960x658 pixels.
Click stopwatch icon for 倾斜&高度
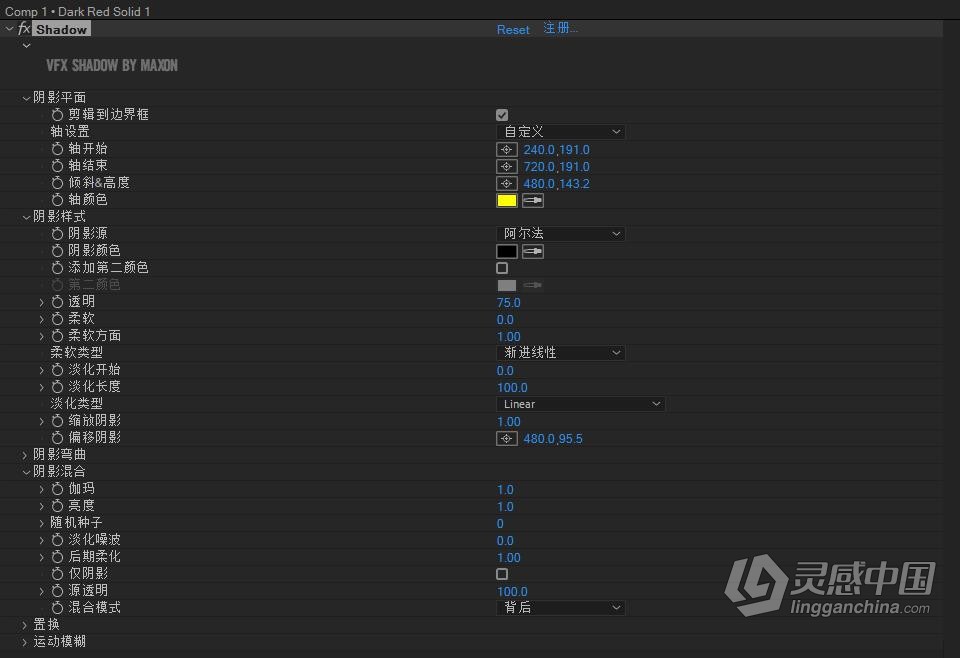coord(57,183)
